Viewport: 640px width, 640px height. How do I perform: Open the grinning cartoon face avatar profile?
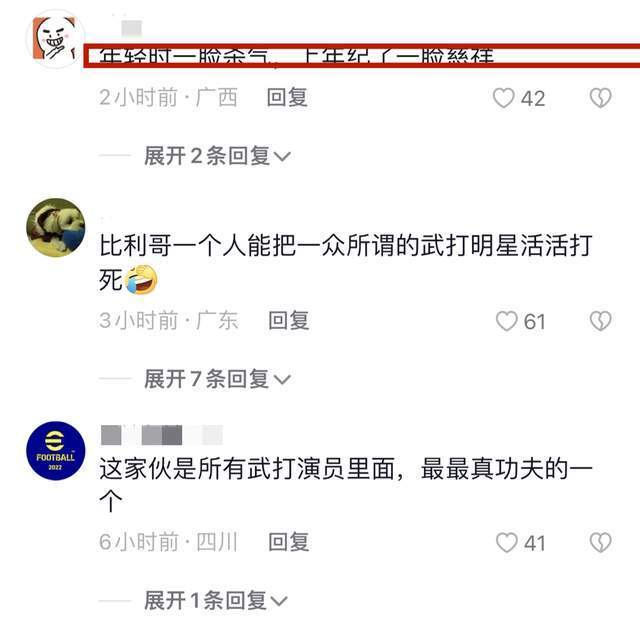pyautogui.click(x=56, y=39)
